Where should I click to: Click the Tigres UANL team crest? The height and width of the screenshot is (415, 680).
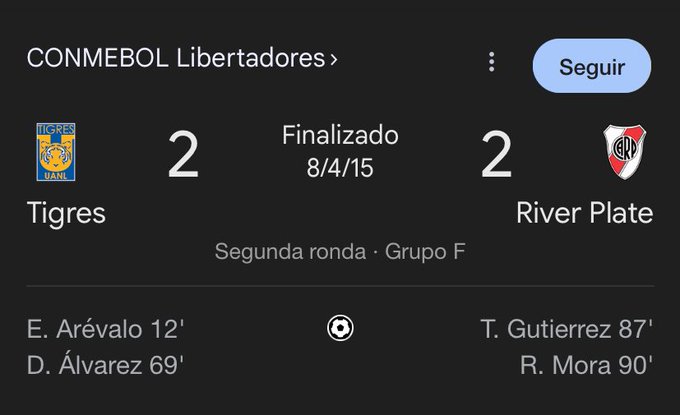[x=56, y=152]
